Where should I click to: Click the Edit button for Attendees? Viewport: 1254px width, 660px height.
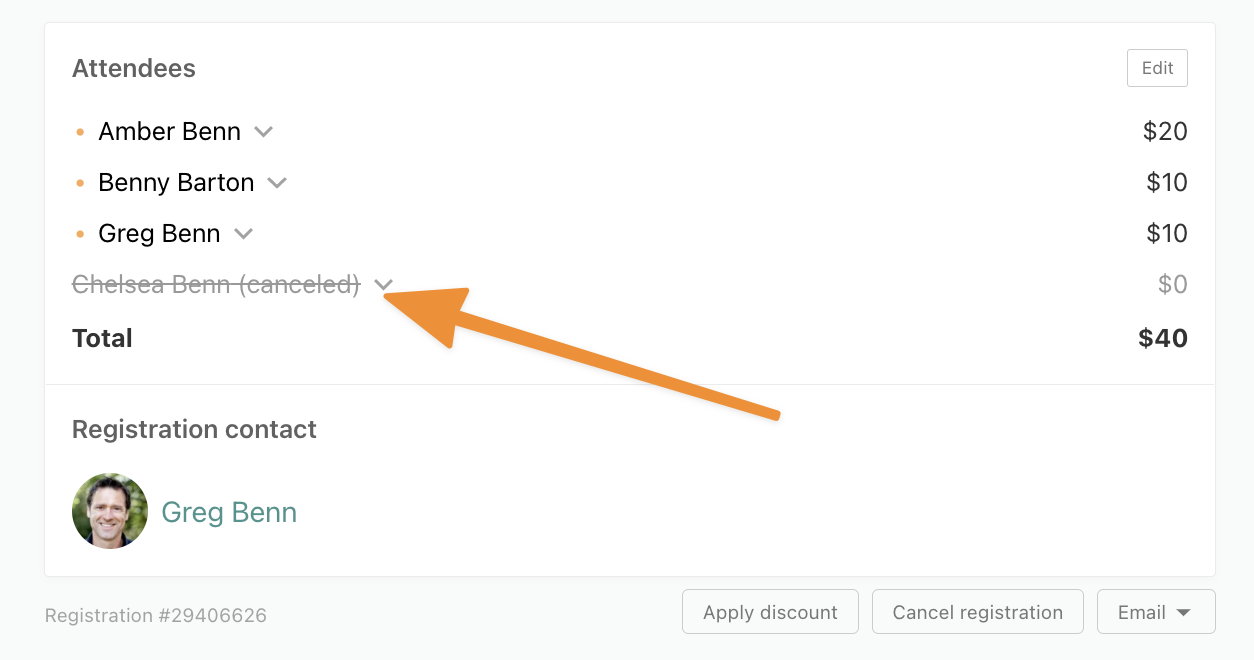pyautogui.click(x=1157, y=68)
